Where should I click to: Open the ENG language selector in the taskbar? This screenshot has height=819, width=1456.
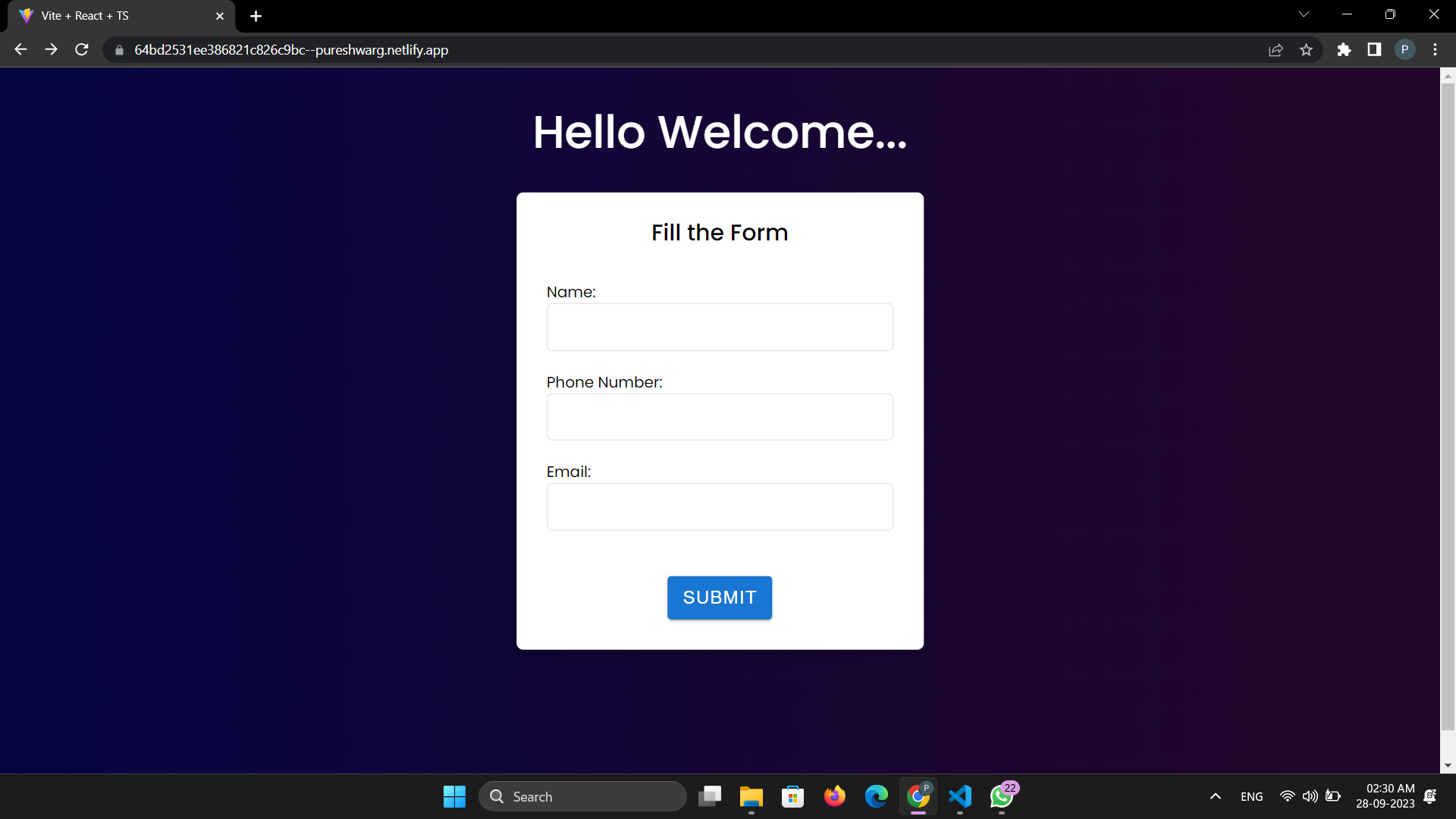pyautogui.click(x=1251, y=796)
